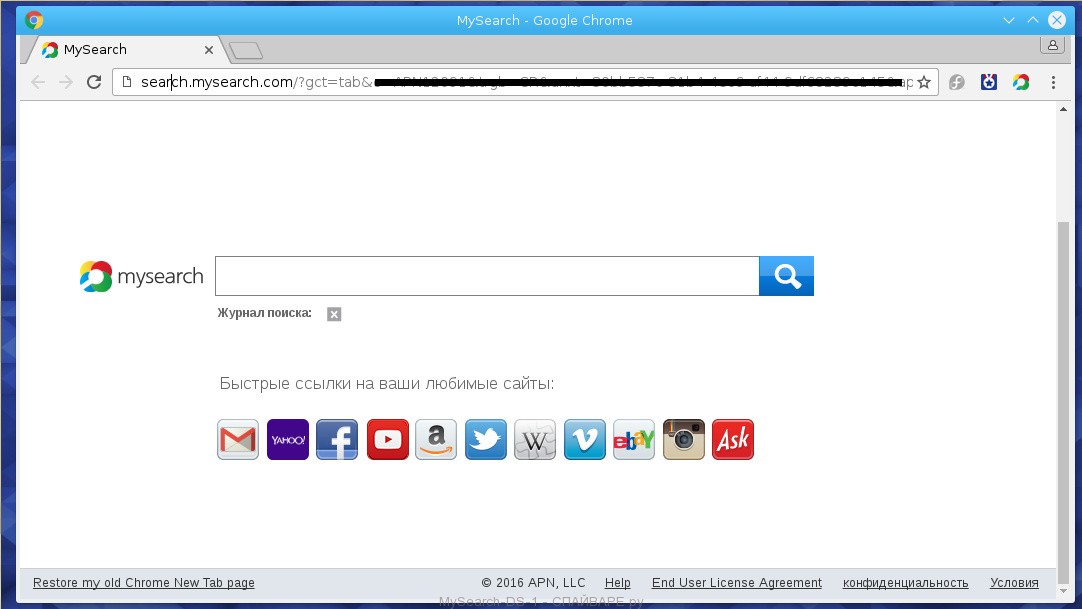Image resolution: width=1082 pixels, height=609 pixels.
Task: Open the YouTube quick link icon
Action: coord(387,440)
